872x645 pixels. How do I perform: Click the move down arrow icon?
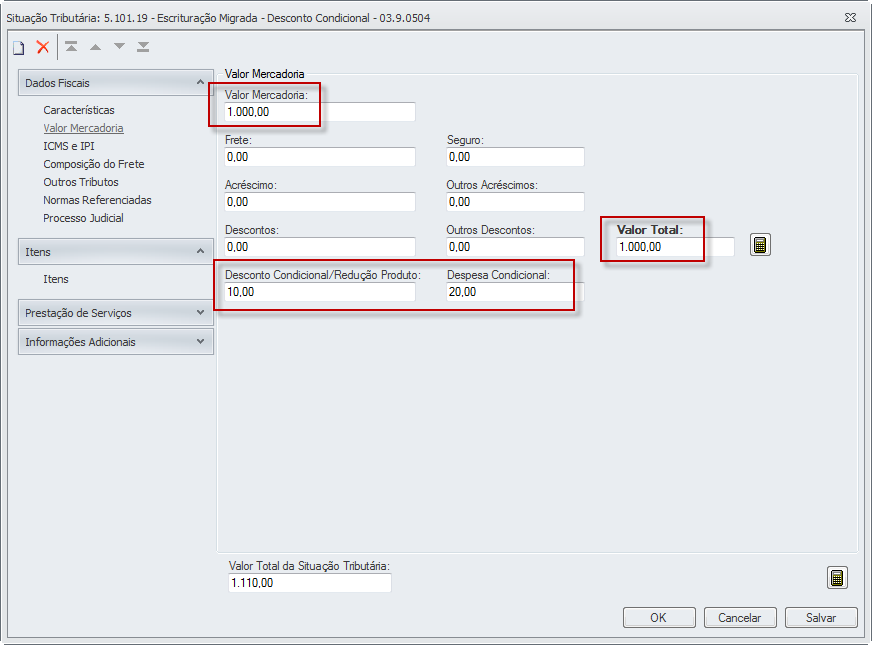pos(119,47)
